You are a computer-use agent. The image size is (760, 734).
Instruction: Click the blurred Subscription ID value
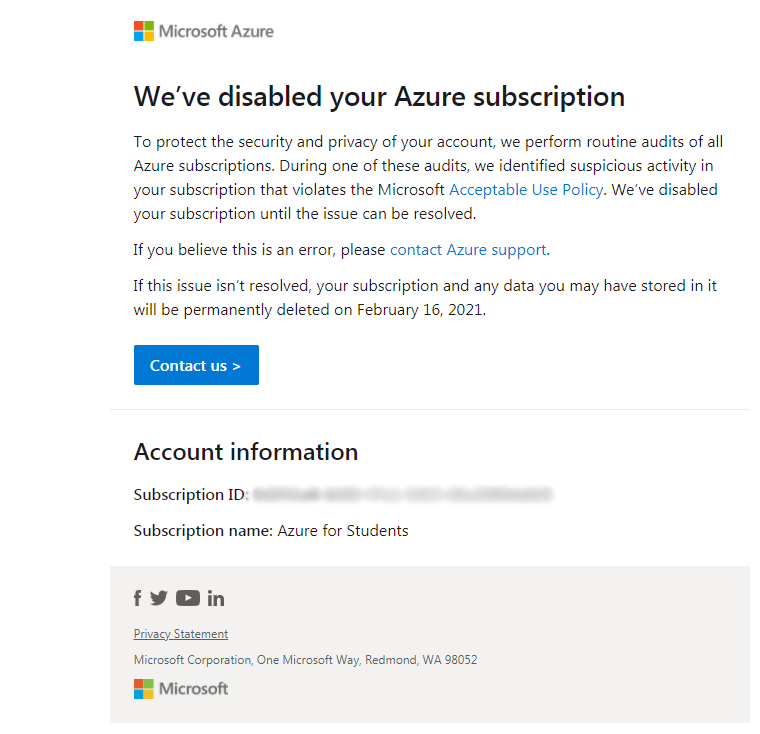coord(403,495)
